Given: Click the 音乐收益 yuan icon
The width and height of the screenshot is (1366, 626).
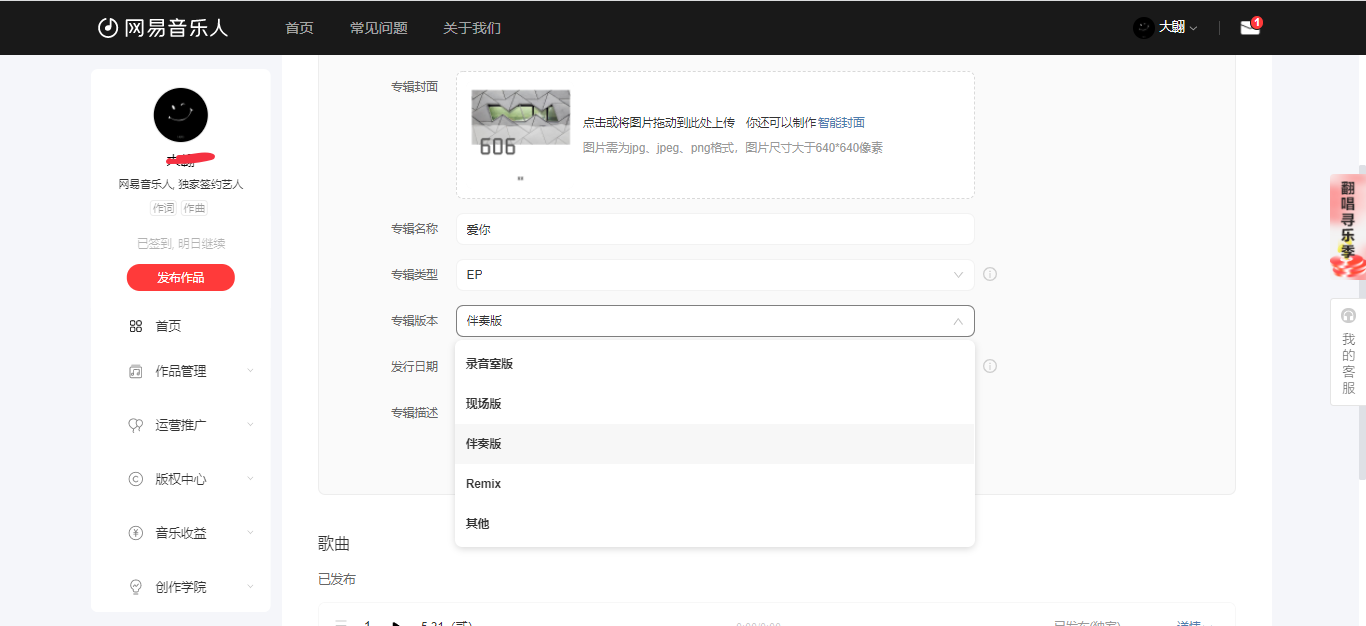Looking at the screenshot, I should click(x=136, y=533).
